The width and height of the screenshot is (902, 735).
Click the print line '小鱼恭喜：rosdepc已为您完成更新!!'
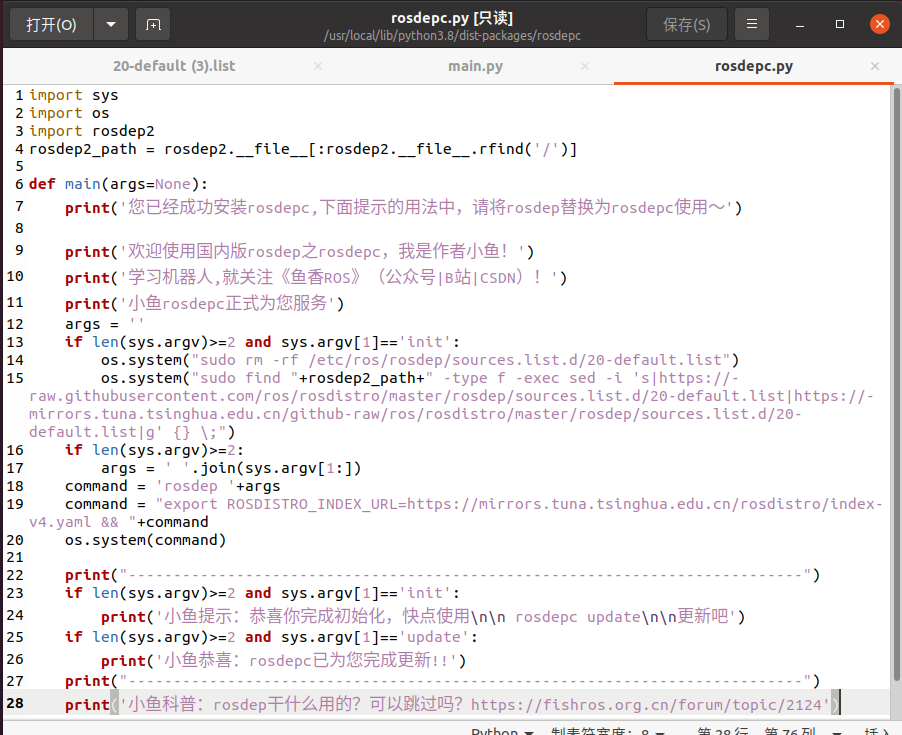click(x=283, y=660)
